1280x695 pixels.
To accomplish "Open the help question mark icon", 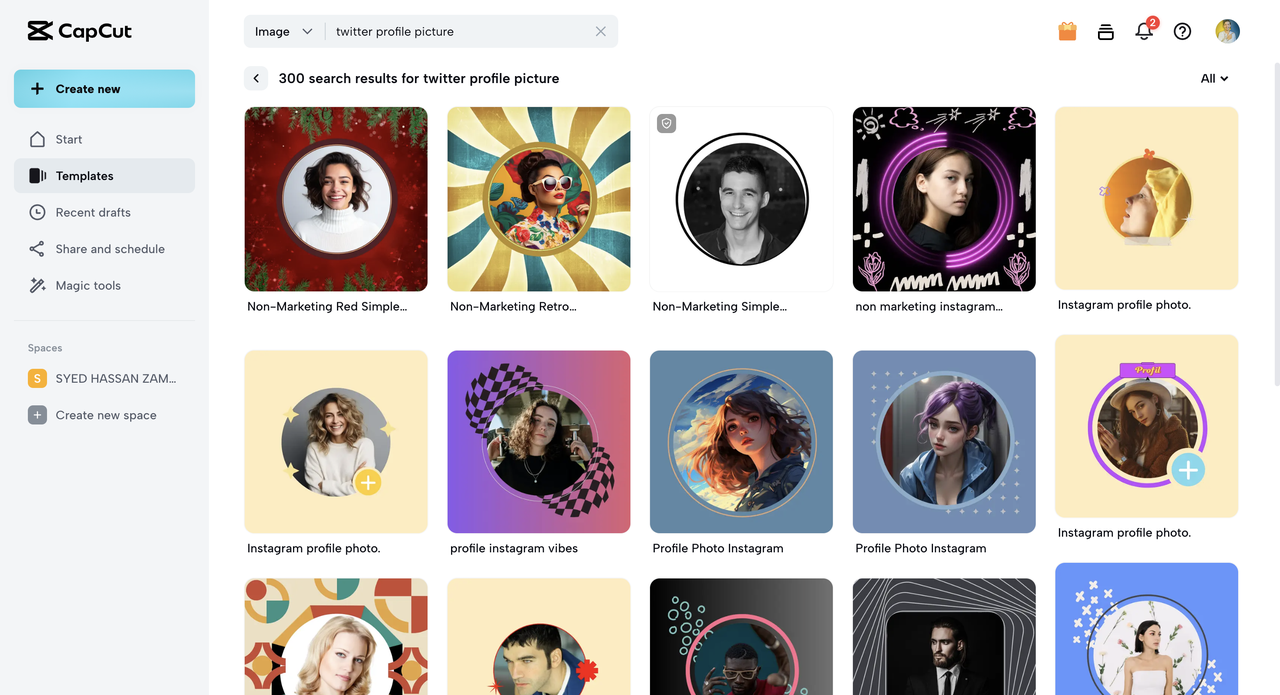I will [1182, 31].
